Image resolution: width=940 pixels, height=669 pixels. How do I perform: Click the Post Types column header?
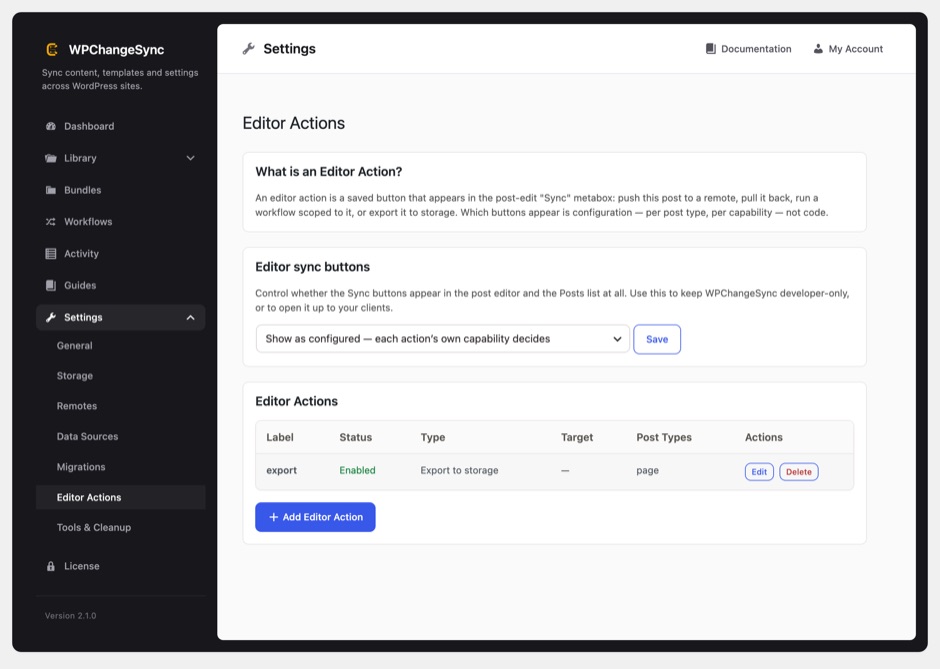(664, 438)
